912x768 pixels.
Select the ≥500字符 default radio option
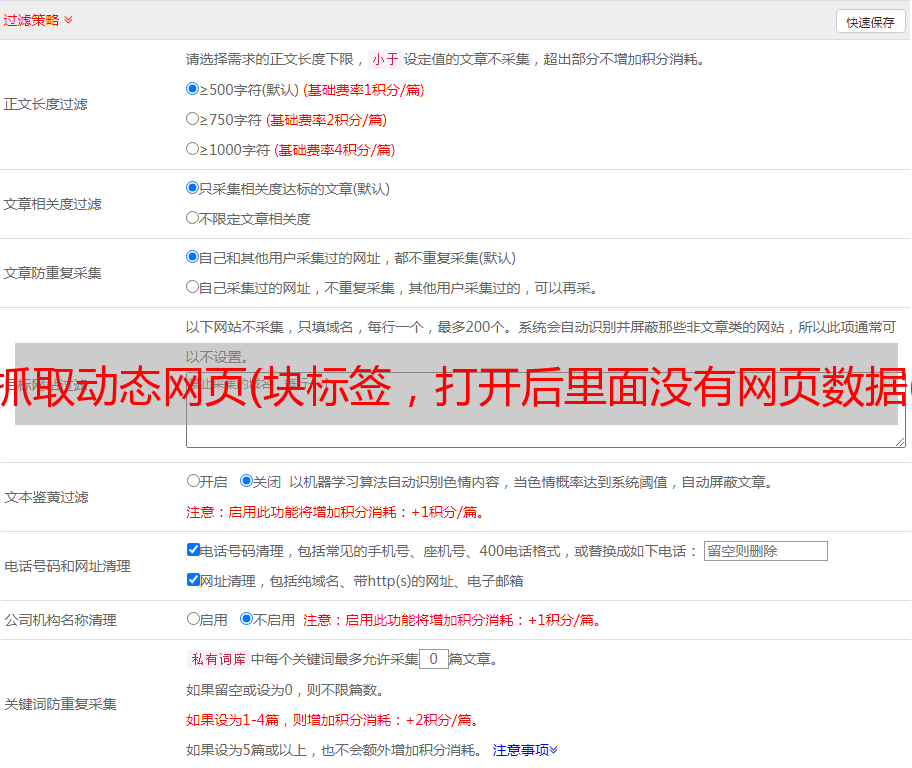193,89
